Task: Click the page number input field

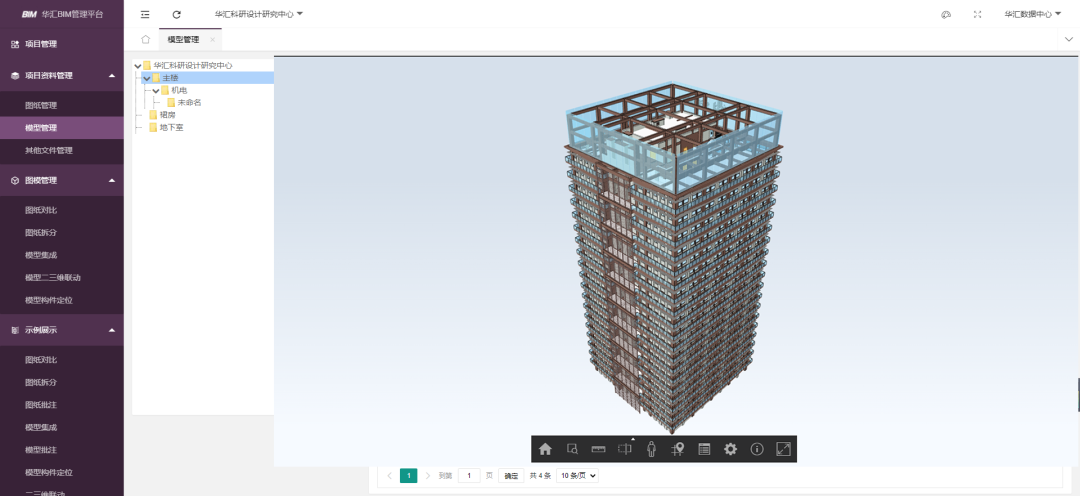Action: 469,476
